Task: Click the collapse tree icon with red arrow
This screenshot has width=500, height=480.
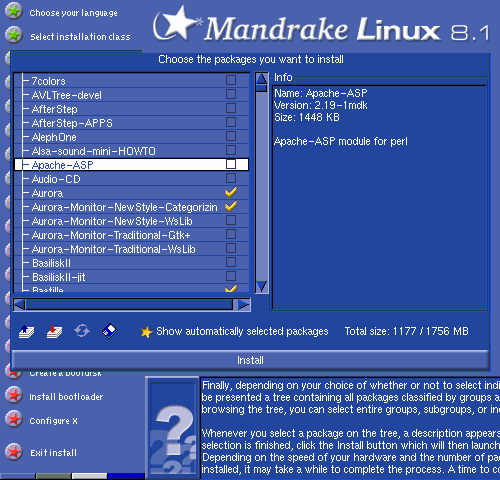Action: 54,332
